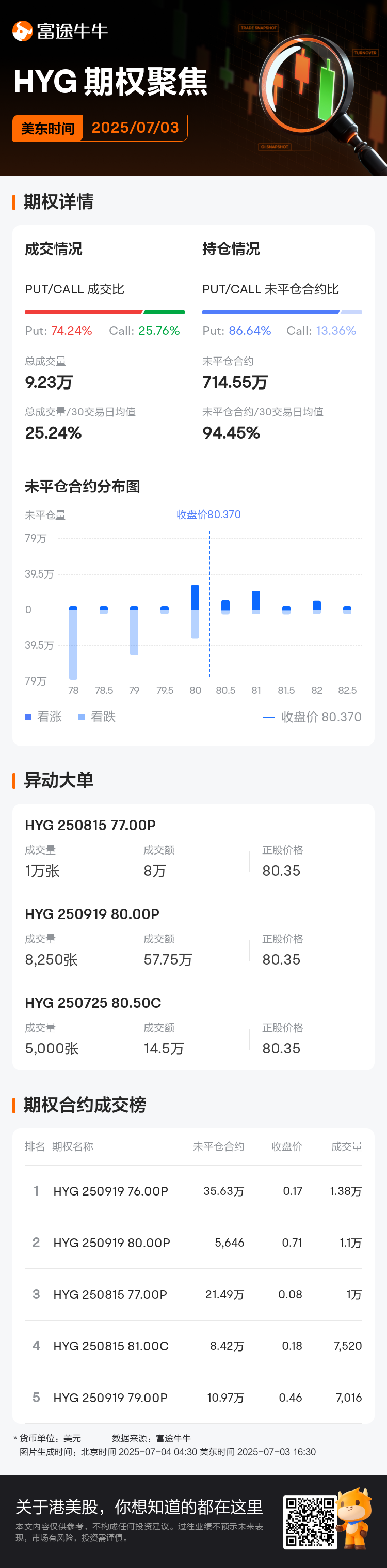387x1568 pixels.
Task: Click the put bar at strike 79
Action: [x=134, y=632]
